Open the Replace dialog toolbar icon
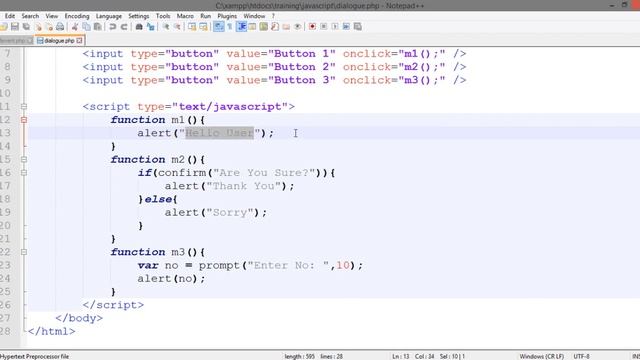Viewport: 640px width, 360px height. pos(151,27)
